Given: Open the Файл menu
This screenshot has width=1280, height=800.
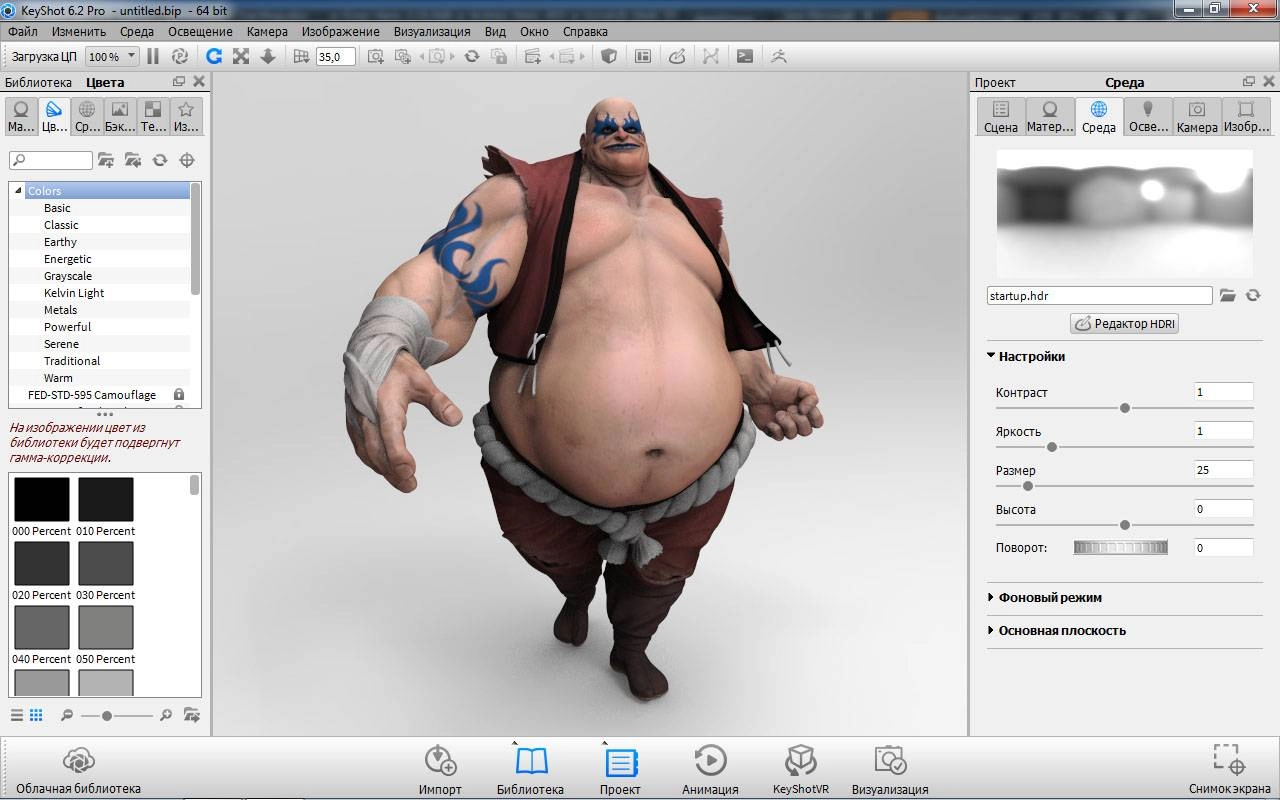Looking at the screenshot, I should click(22, 31).
